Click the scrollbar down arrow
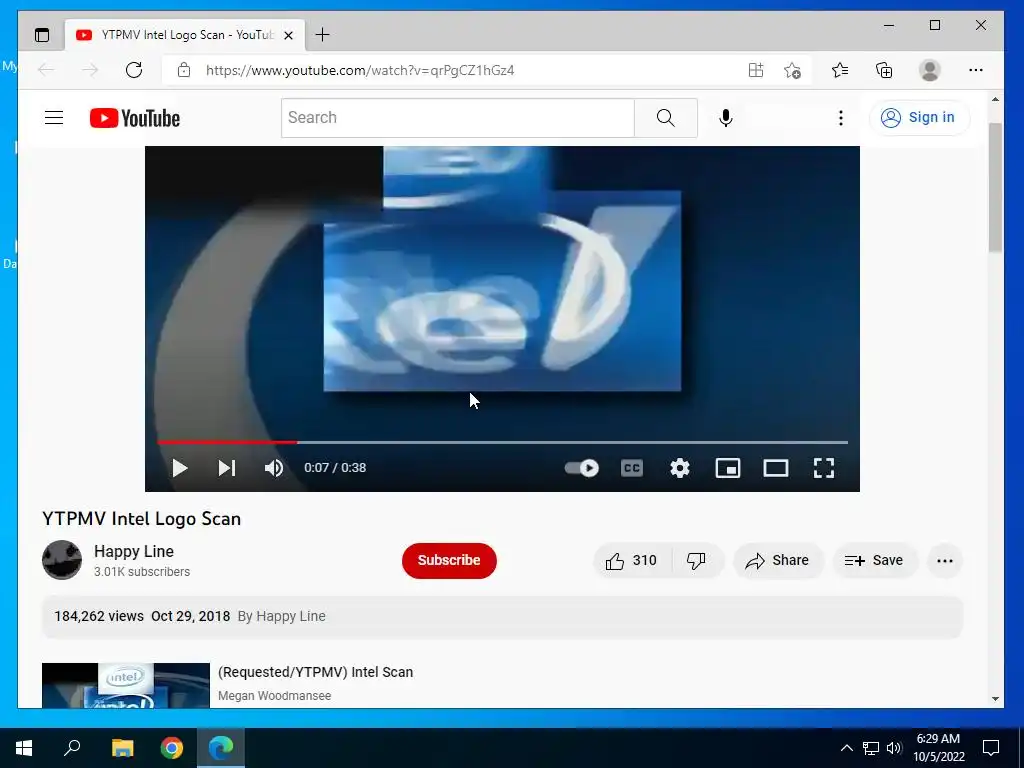 995,698
